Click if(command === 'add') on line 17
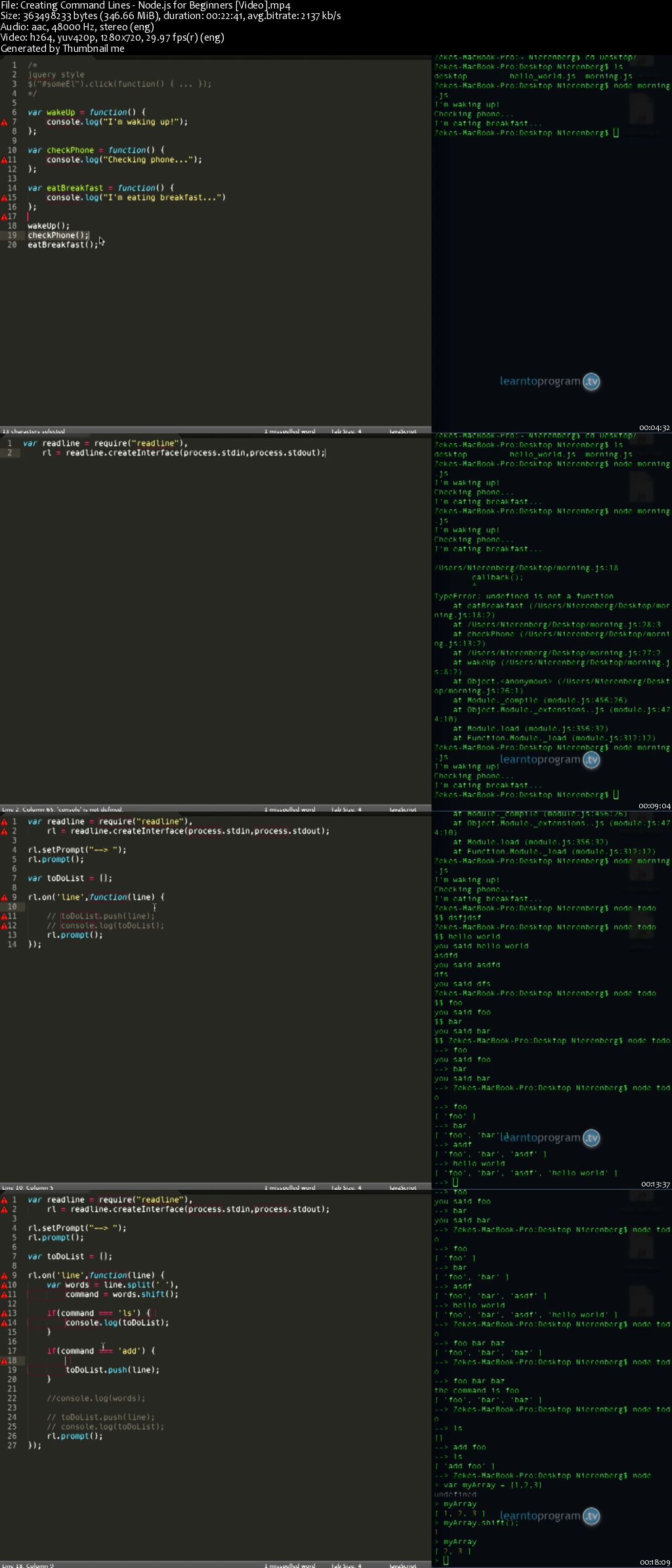 pos(100,1351)
